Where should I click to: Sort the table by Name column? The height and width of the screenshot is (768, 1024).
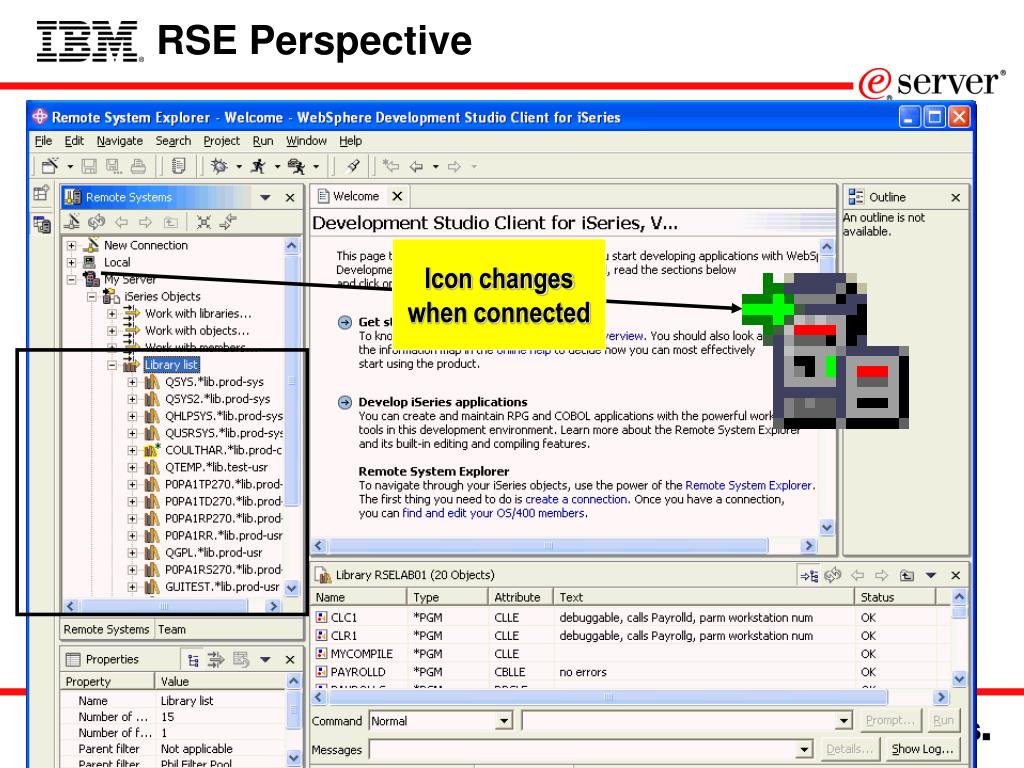tap(359, 597)
